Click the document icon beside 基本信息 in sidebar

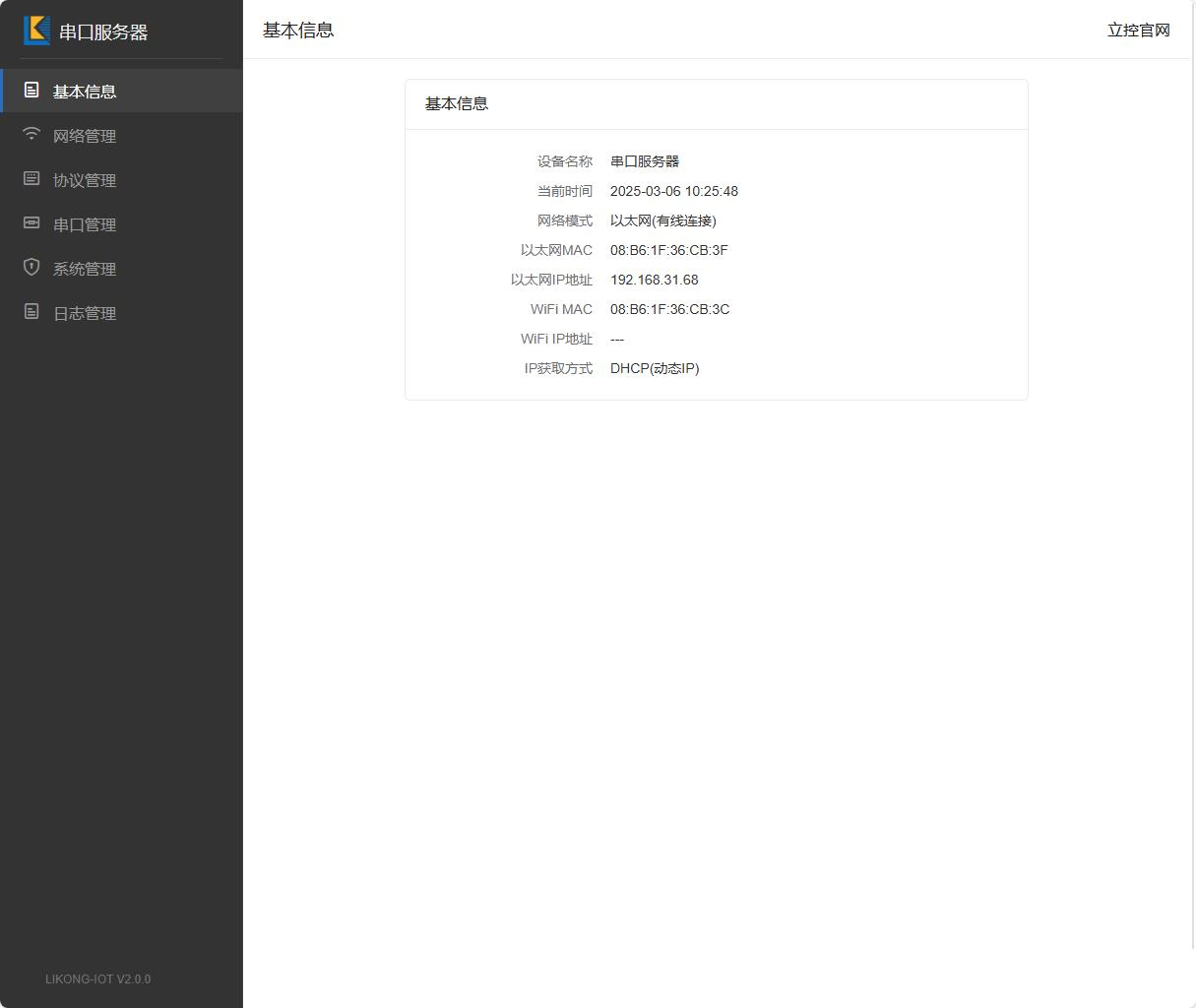[x=31, y=91]
